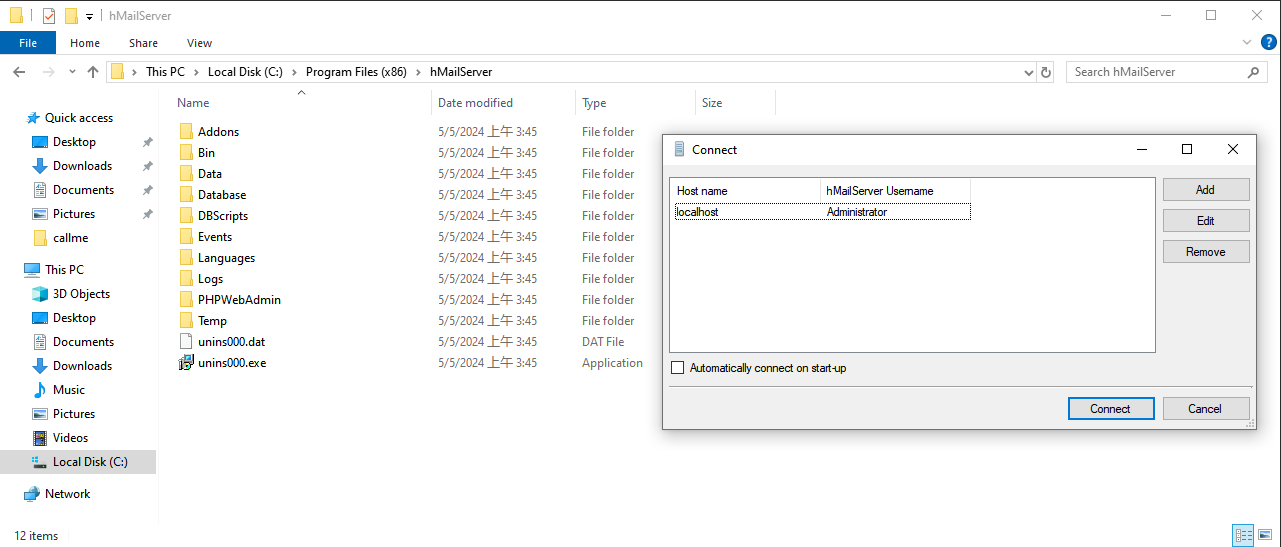Select the unins000.dat file icon
Screen dimensions: 1281x547
pyautogui.click(x=186, y=342)
